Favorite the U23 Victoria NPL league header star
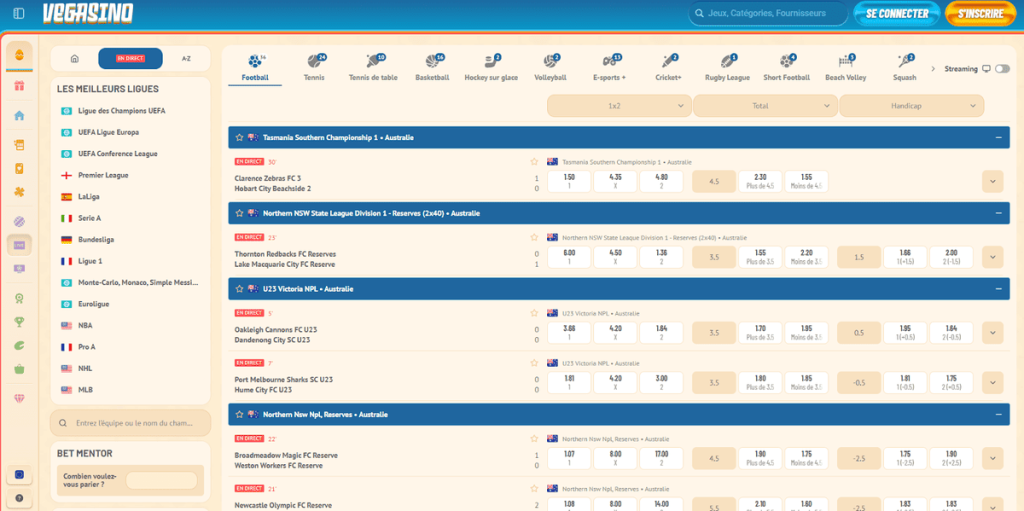This screenshot has height=511, width=1024. (x=240, y=289)
